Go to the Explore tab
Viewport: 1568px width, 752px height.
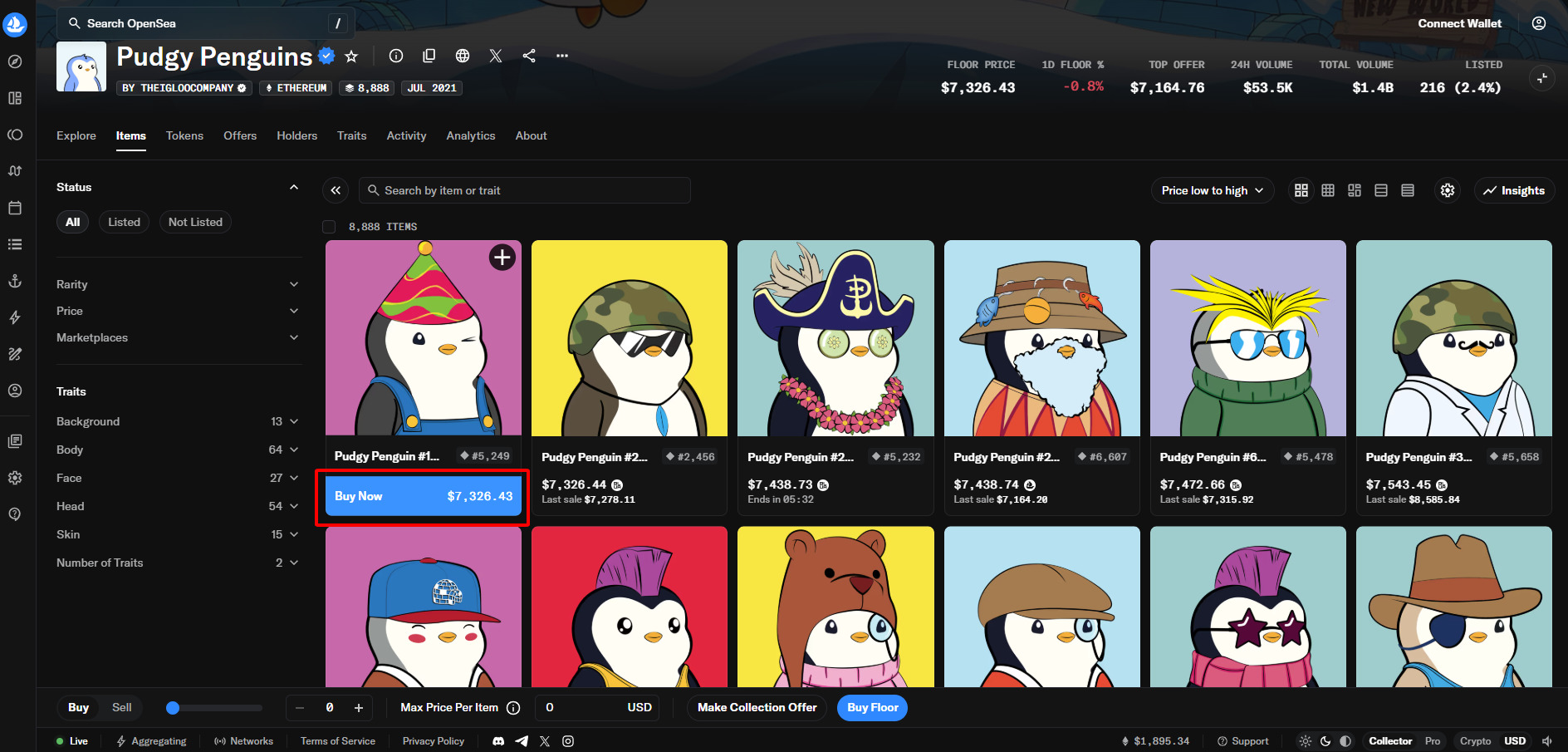[76, 135]
